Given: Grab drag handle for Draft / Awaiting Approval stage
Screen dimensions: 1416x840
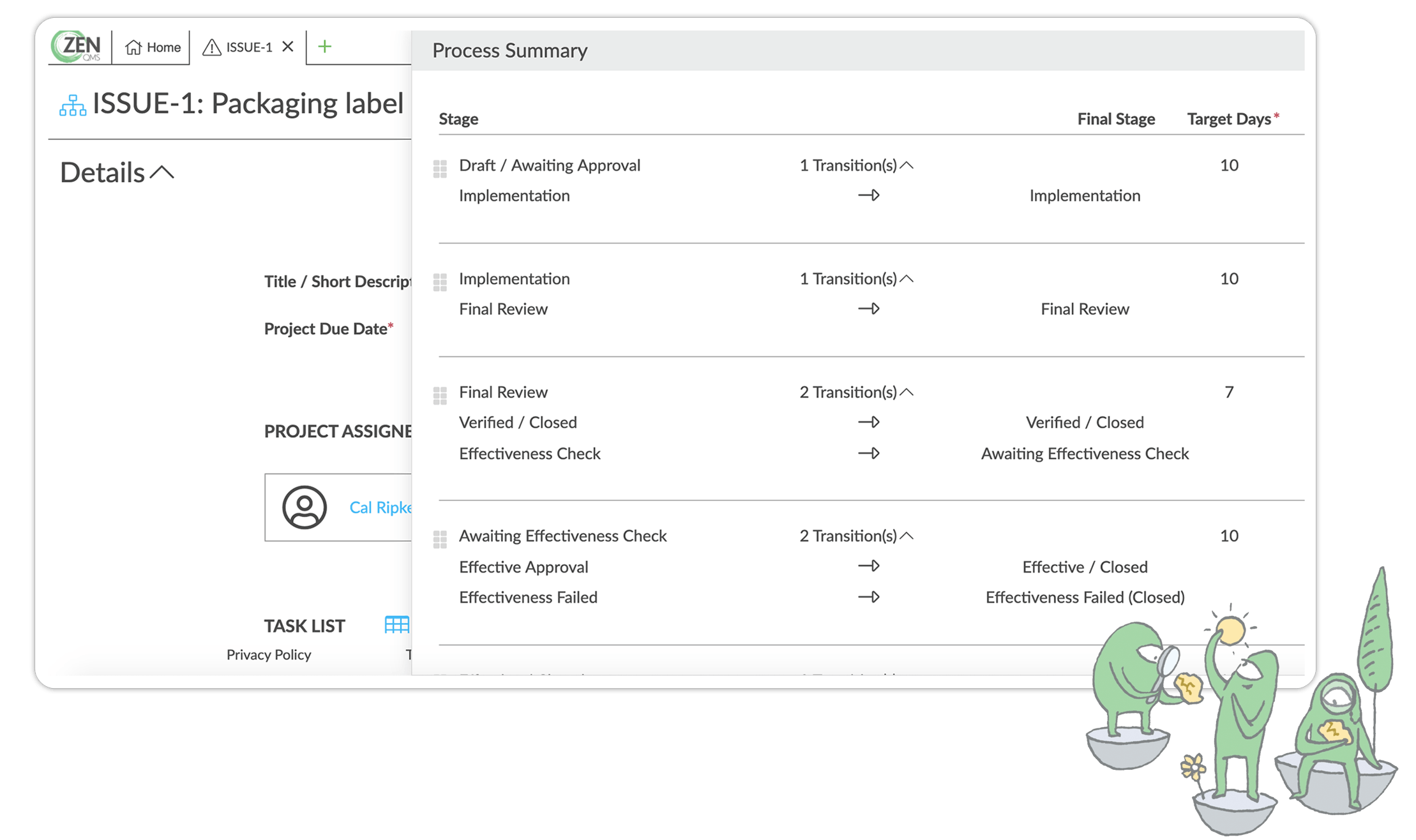Looking at the screenshot, I should pyautogui.click(x=440, y=169).
